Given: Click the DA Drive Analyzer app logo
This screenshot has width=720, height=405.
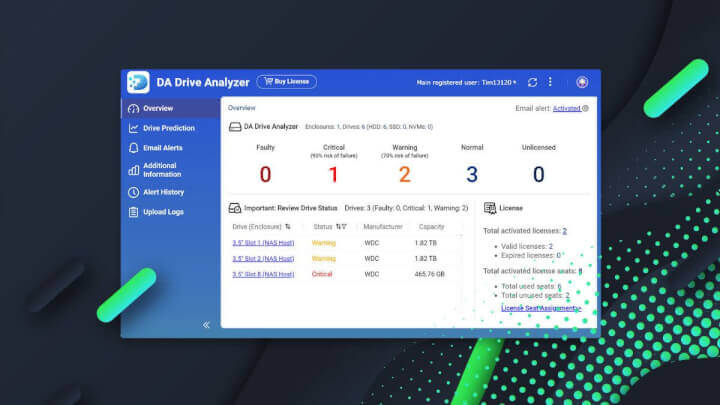Looking at the screenshot, I should [x=138, y=82].
